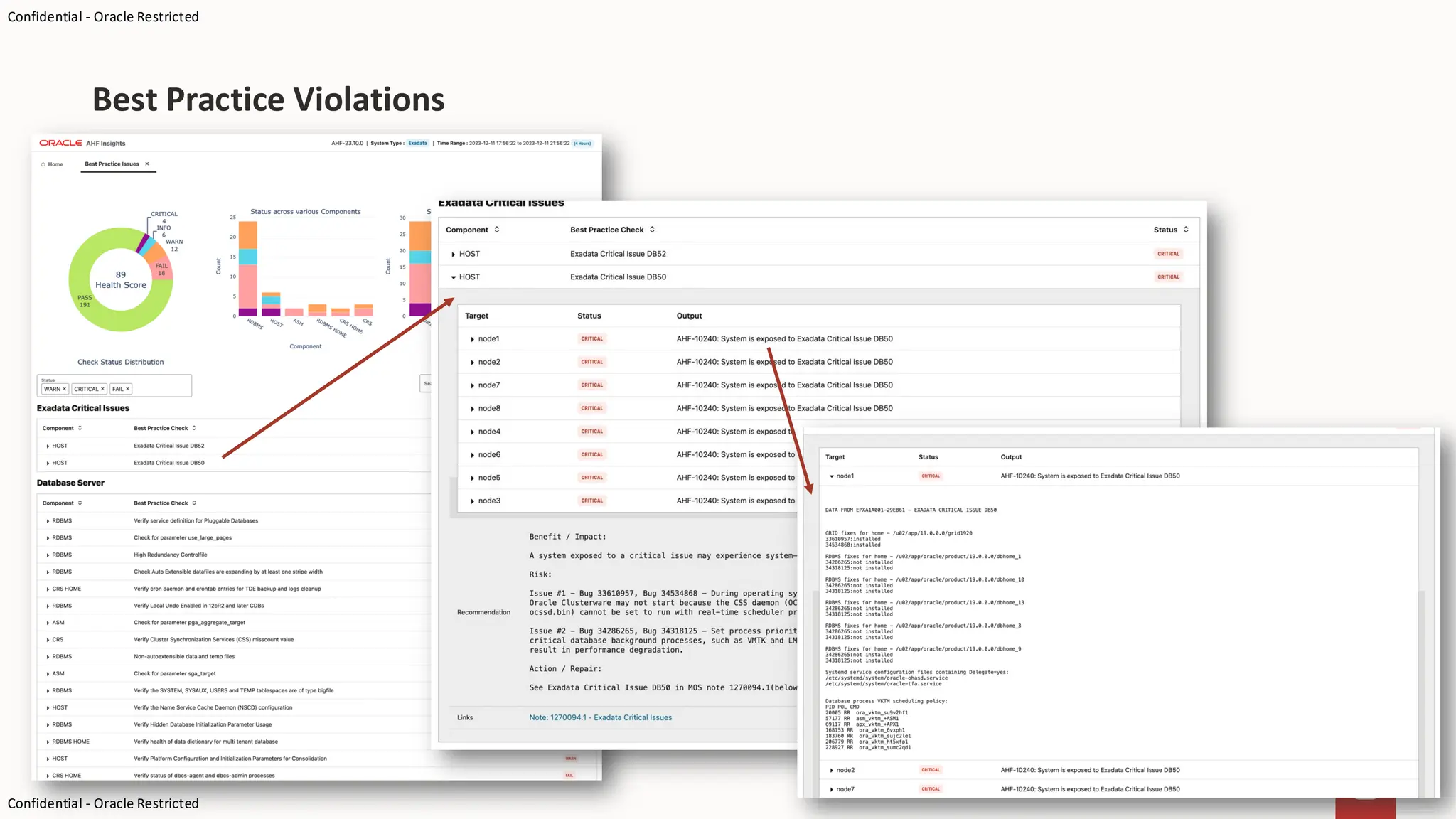Viewport: 1456px width, 819px height.
Task: Expand the Verify Local Undo Enabled row
Action: pos(48,606)
